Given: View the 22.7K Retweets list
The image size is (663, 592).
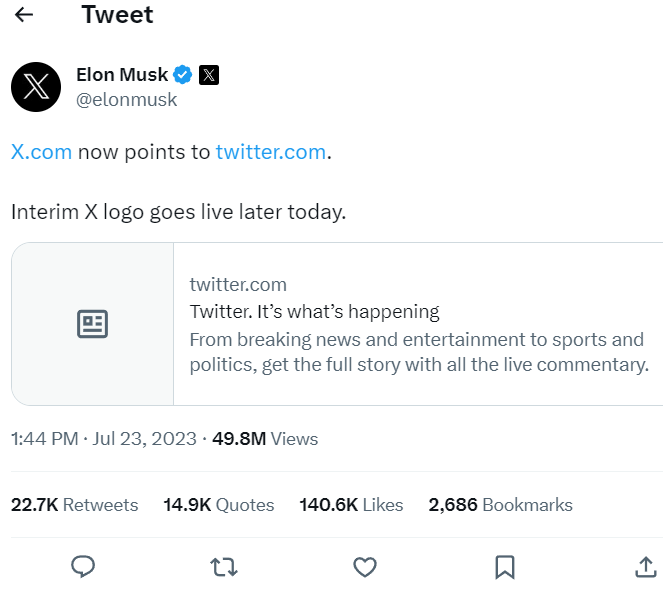Looking at the screenshot, I should coord(74,505).
